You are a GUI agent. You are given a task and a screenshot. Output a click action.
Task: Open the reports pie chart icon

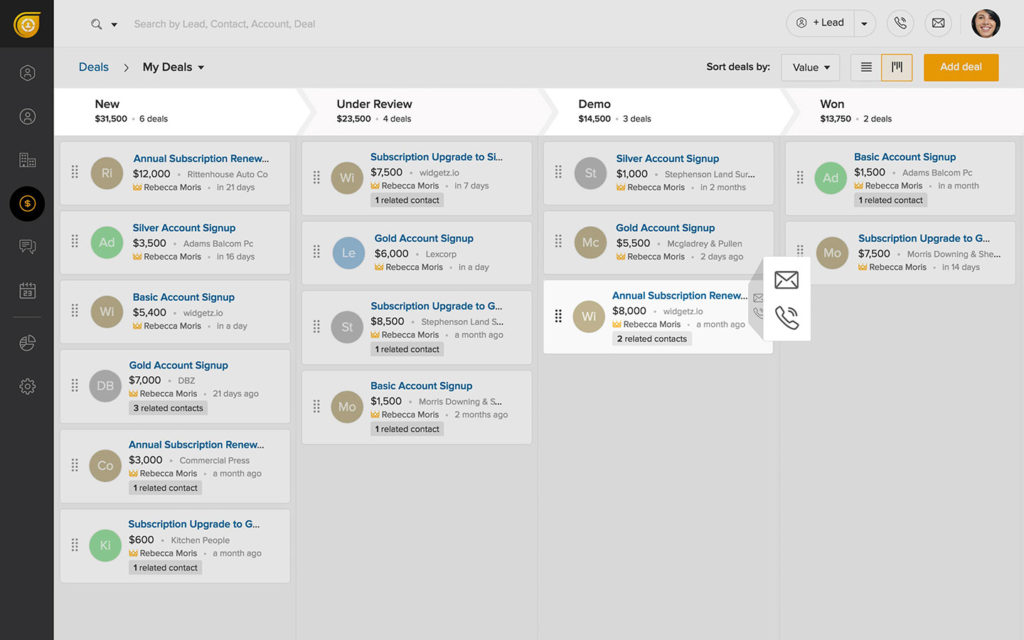point(27,343)
